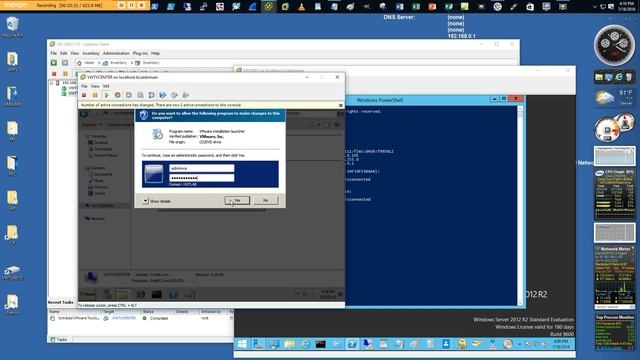Pause the screen recording in recorder bar
This screenshot has height=360, width=640.
pos(131,5)
